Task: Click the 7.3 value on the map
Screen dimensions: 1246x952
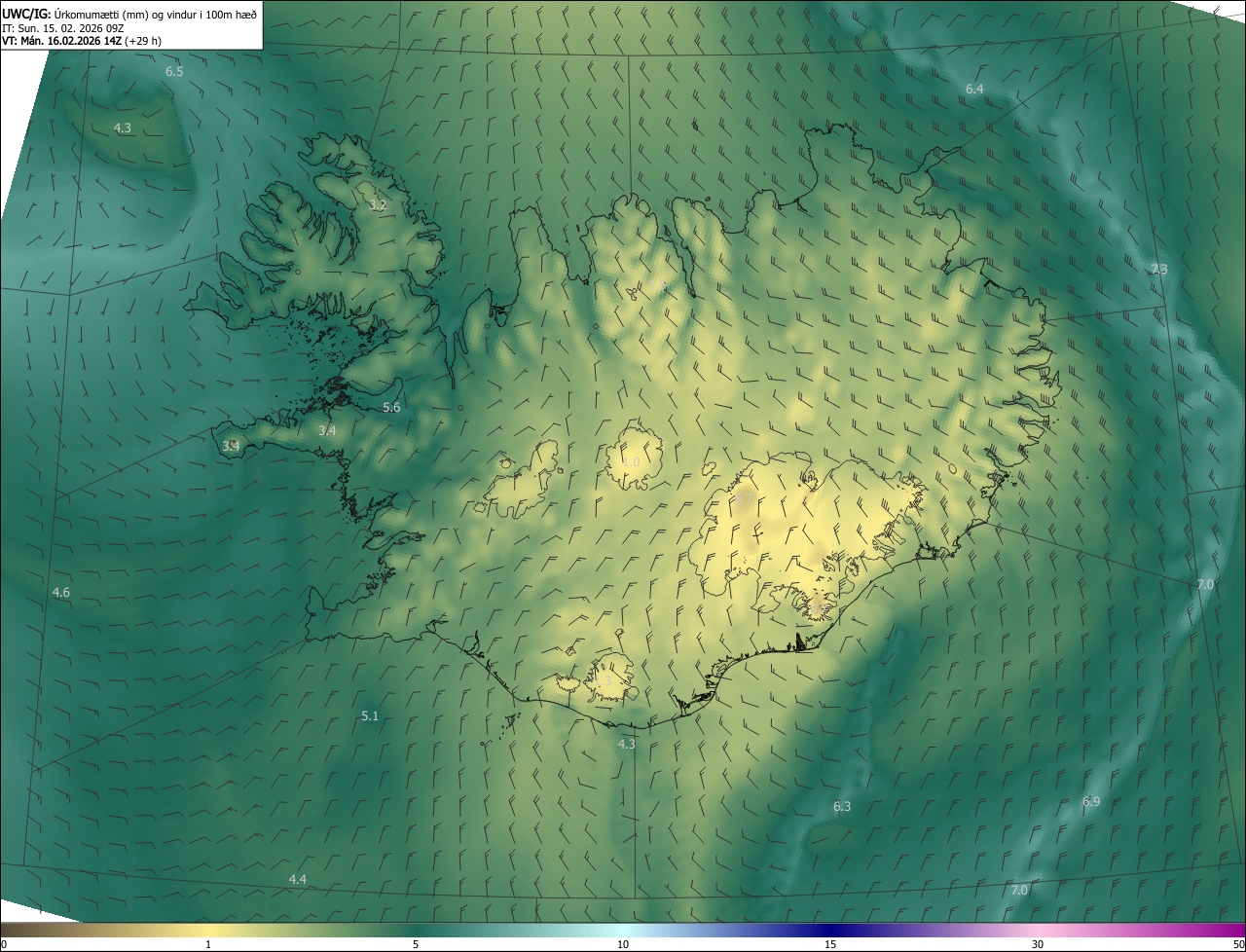Action: click(x=1158, y=270)
